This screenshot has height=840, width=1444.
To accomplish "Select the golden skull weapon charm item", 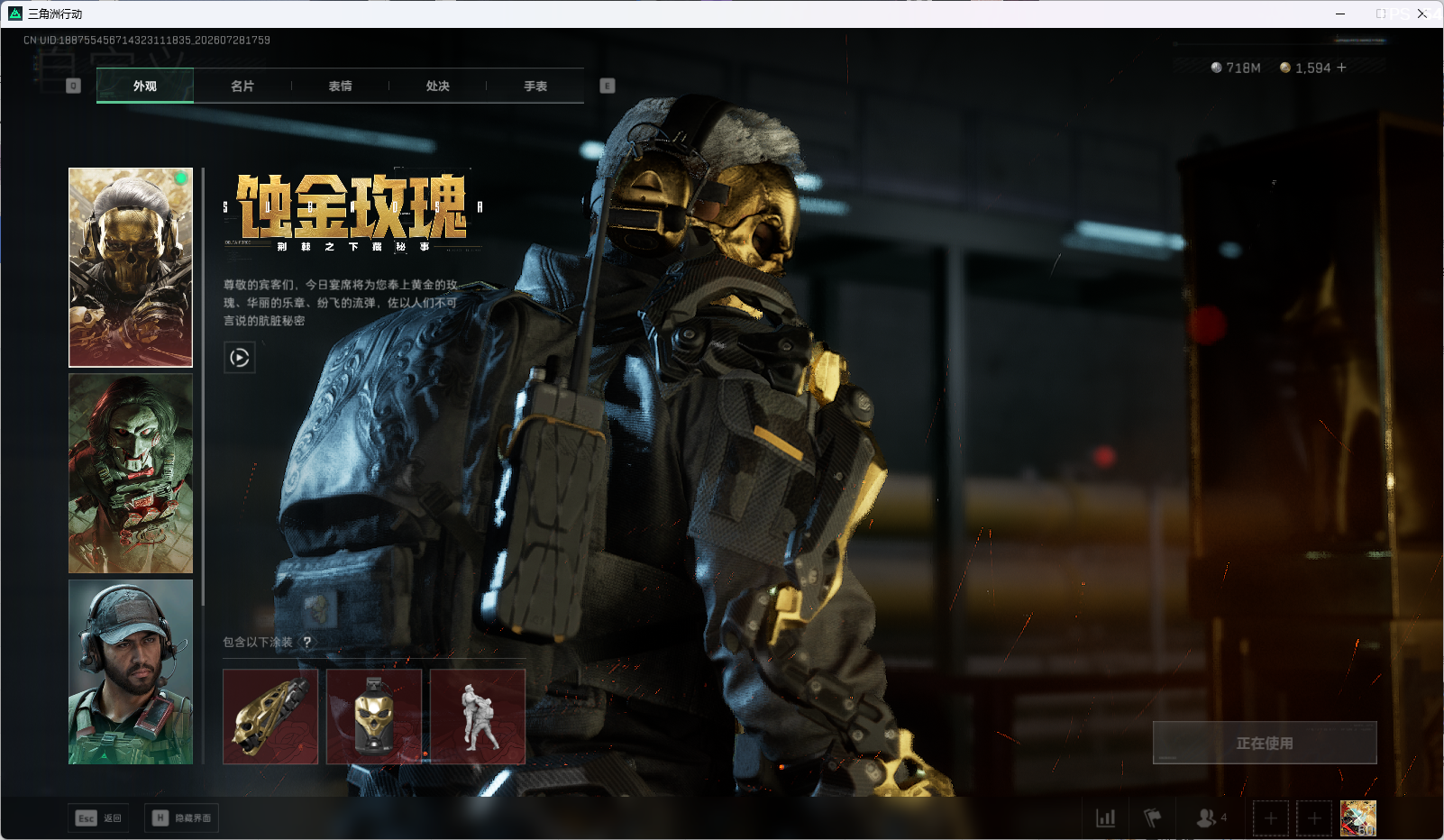I will click(270, 717).
